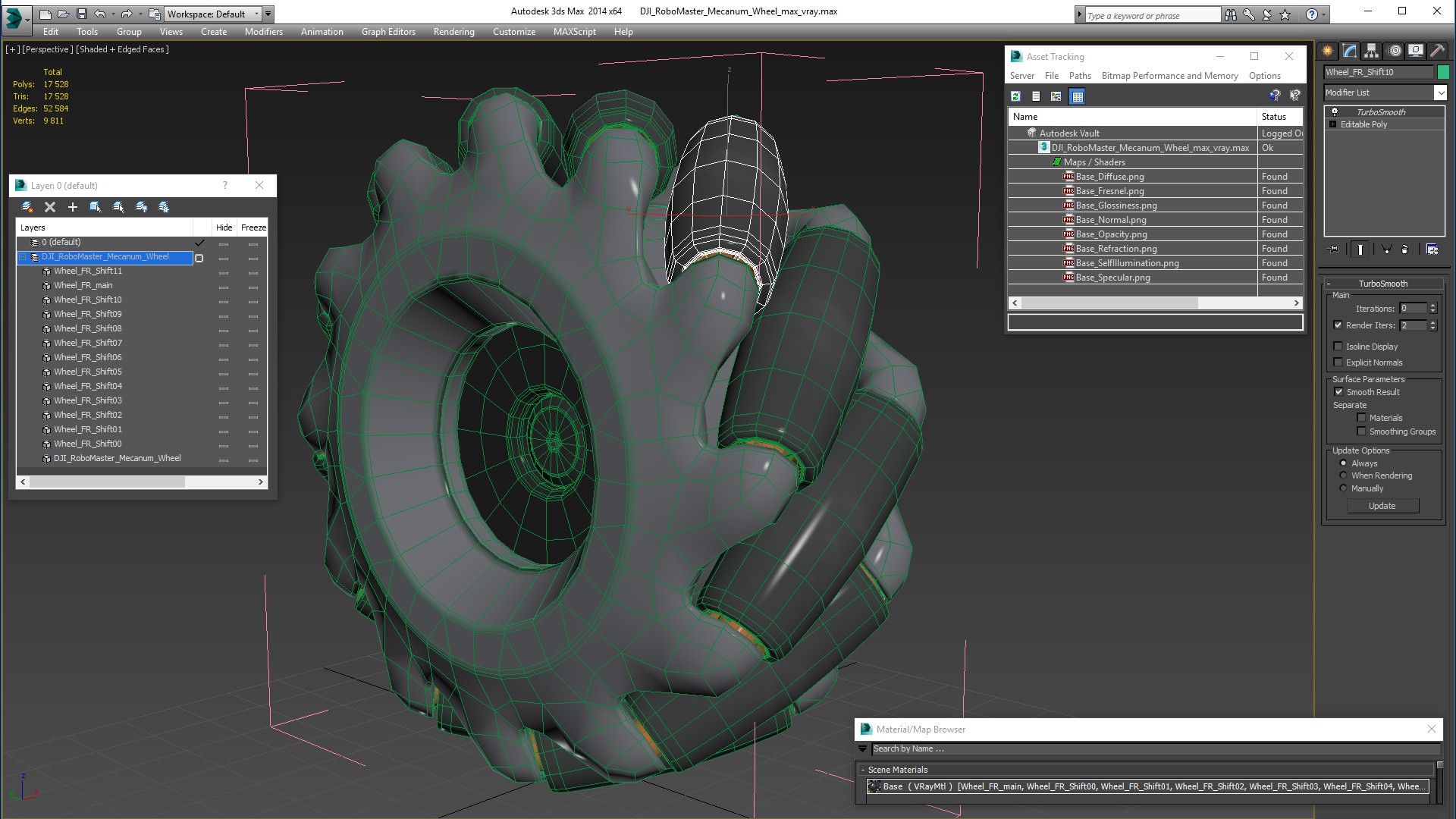Viewport: 1456px width, 819px height.
Task: Collapse DJI_RoboMaster_Mecanum_Wheel layer tree
Action: (x=23, y=257)
